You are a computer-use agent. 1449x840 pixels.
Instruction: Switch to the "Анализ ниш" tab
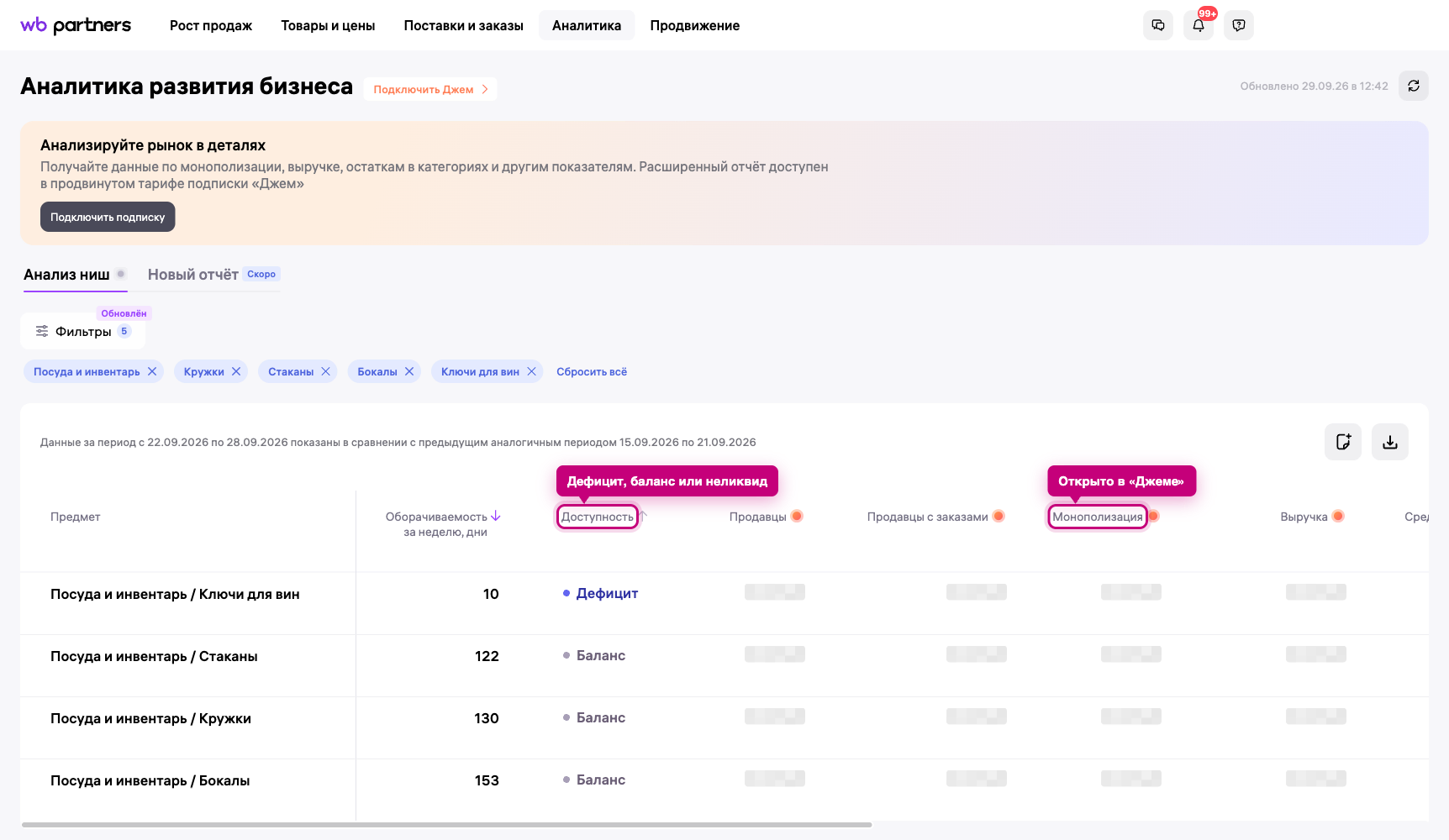[x=75, y=275]
